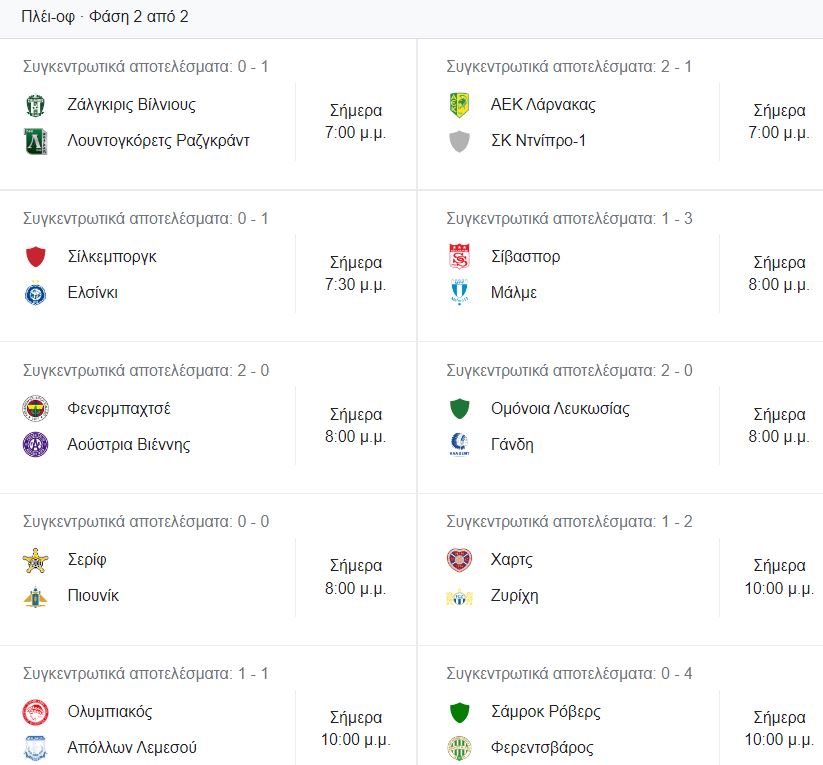Click the Φερεντσβάρος green crest
The height and width of the screenshot is (765, 823).
point(459,748)
